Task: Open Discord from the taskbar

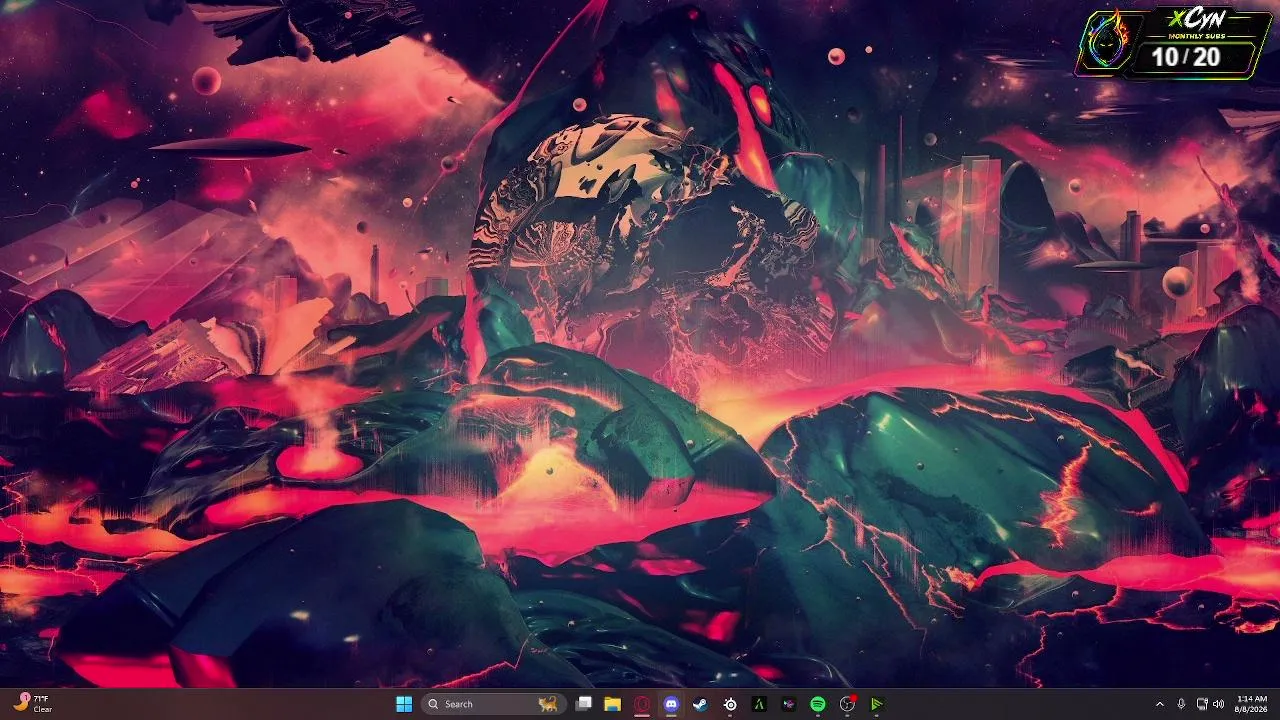Action: click(671, 704)
